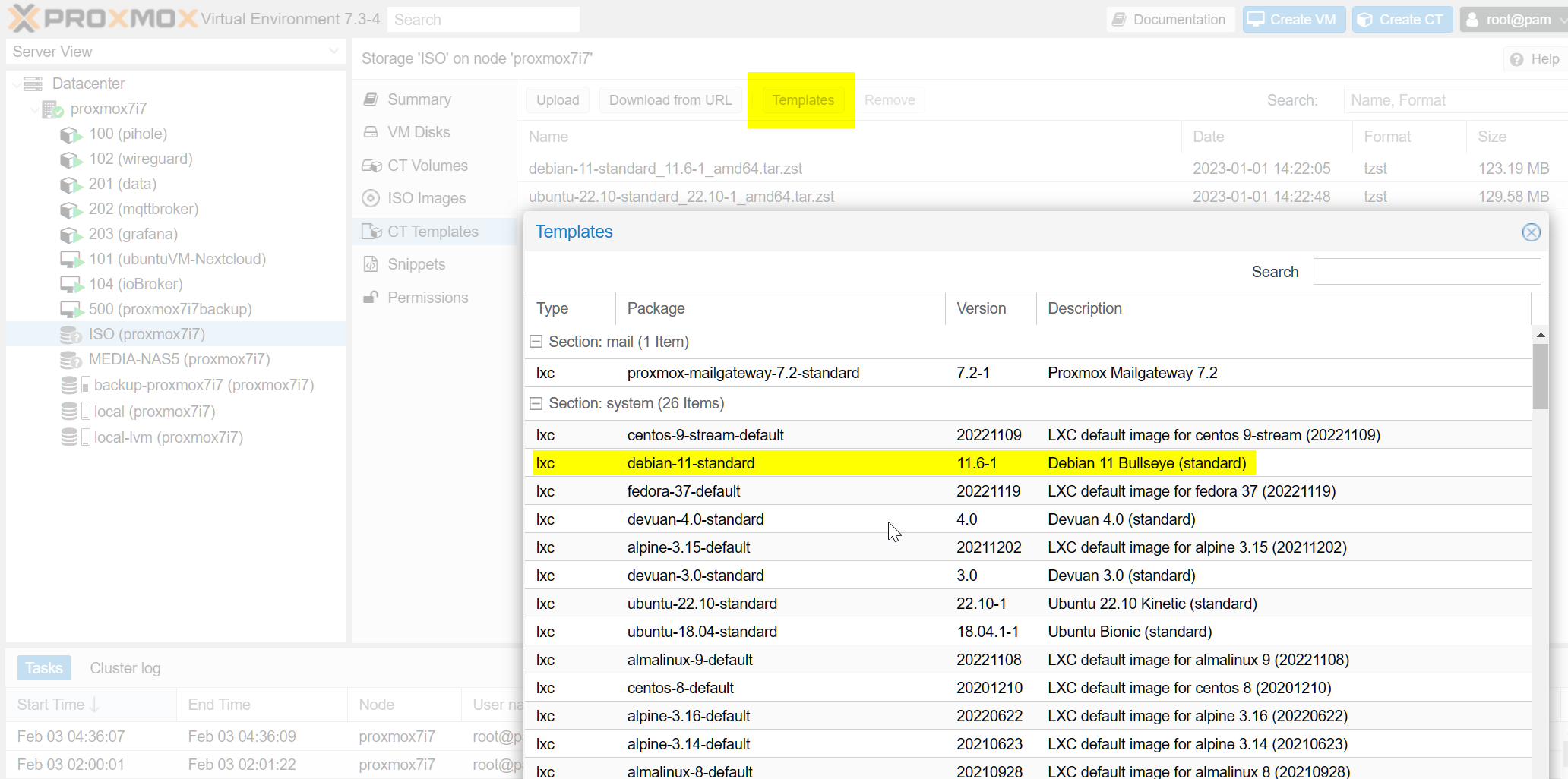Select container icon for 102 (wireguard)
Screen dimensions: 1568x779
pyautogui.click(x=71, y=159)
